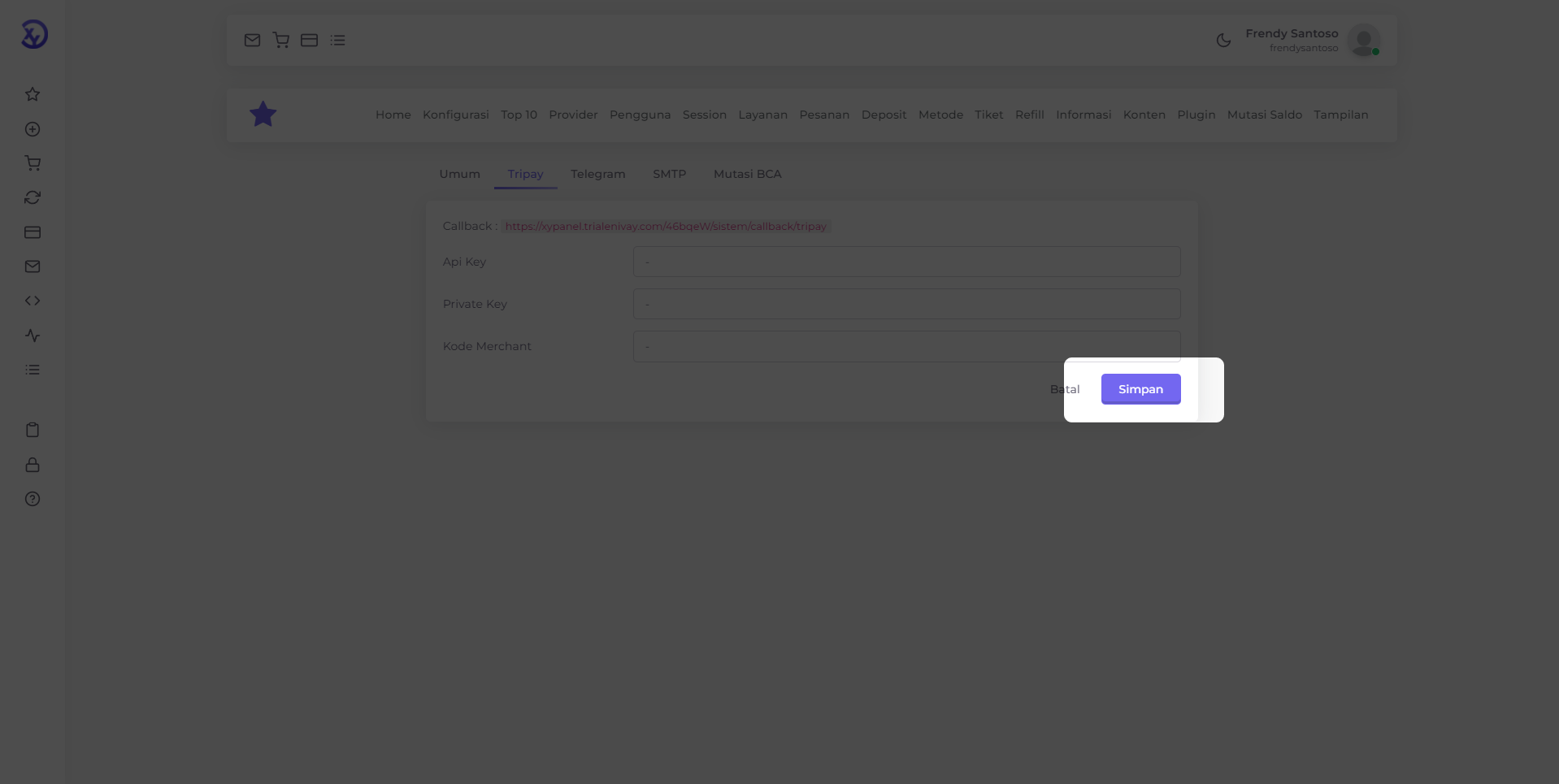Click the Batal cancel button
Viewport: 1559px width, 784px height.
coord(1065,389)
